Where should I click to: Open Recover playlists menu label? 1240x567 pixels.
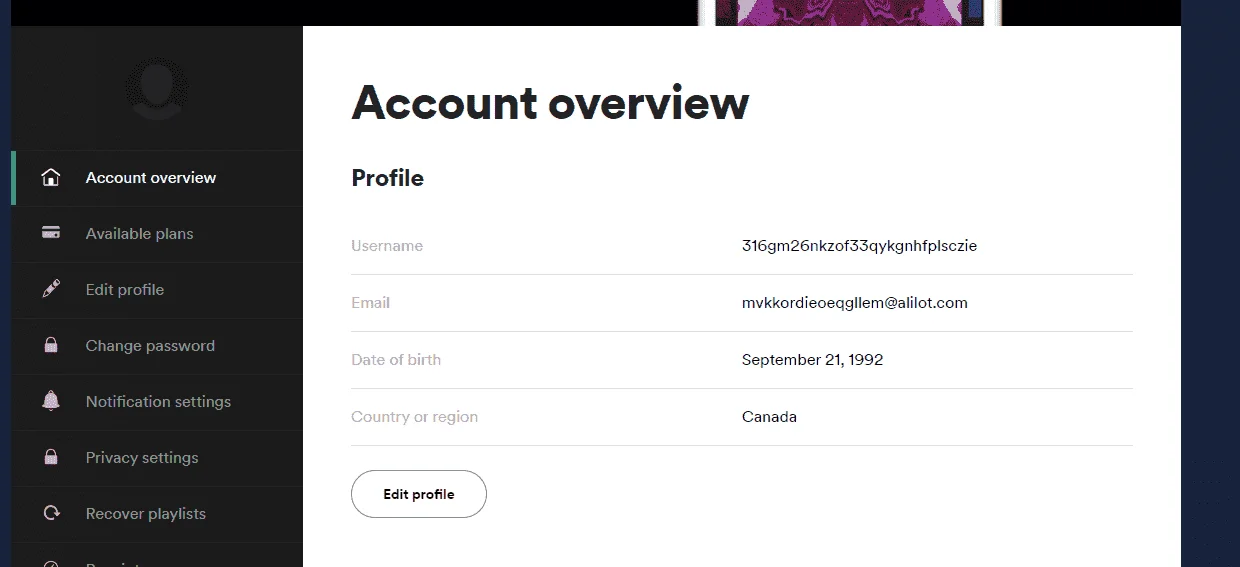(x=146, y=514)
